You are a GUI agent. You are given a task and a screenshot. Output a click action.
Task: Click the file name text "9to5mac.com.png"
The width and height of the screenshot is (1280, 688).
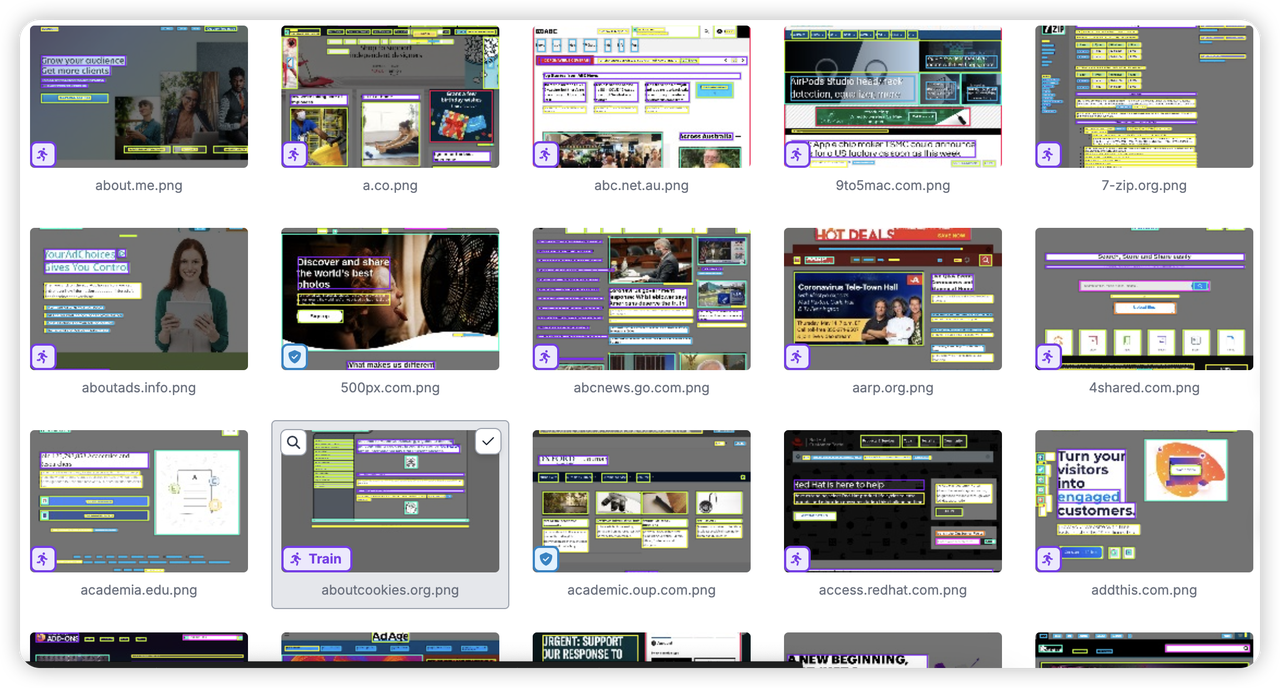click(x=893, y=186)
